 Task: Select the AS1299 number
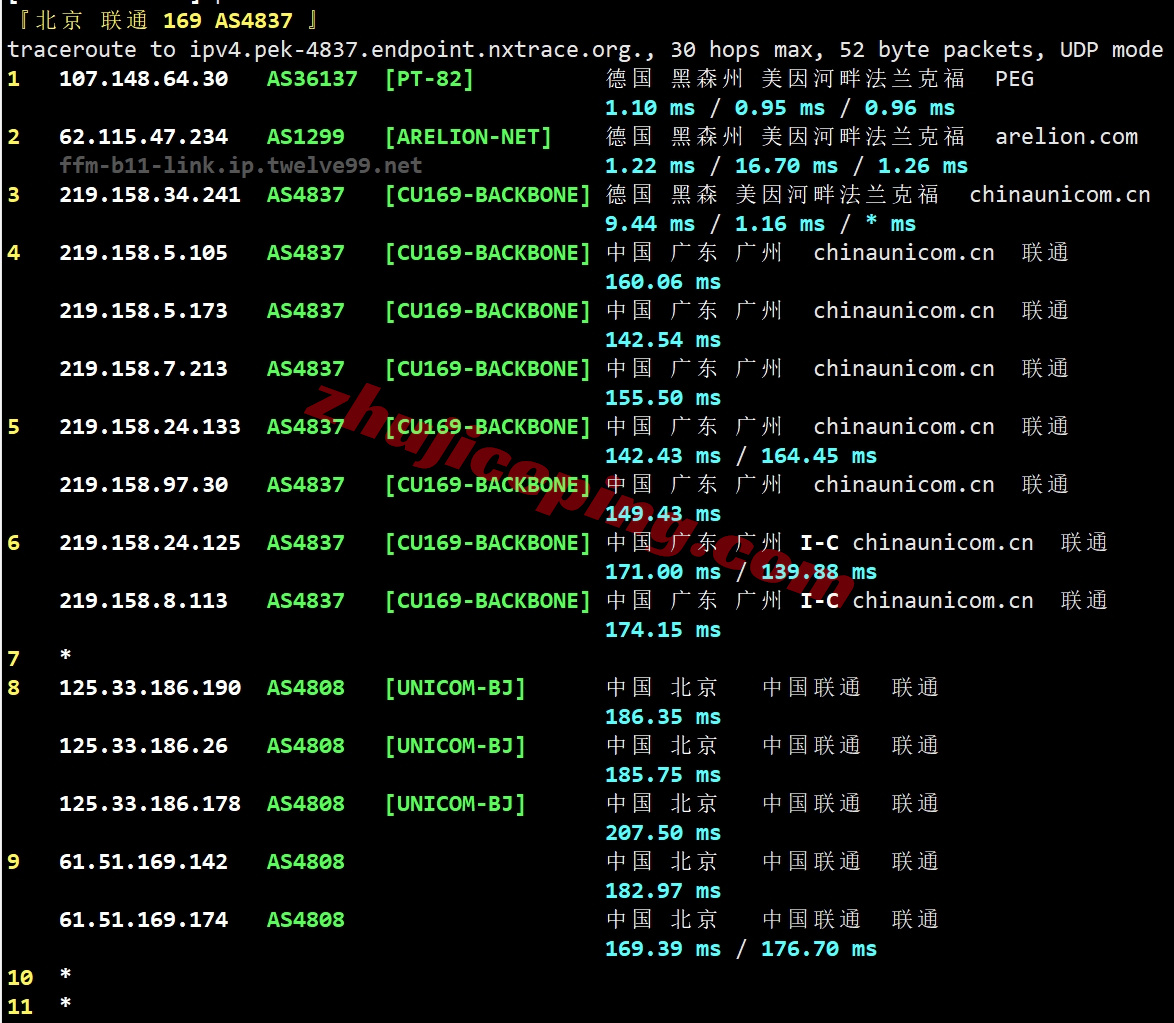coord(305,137)
